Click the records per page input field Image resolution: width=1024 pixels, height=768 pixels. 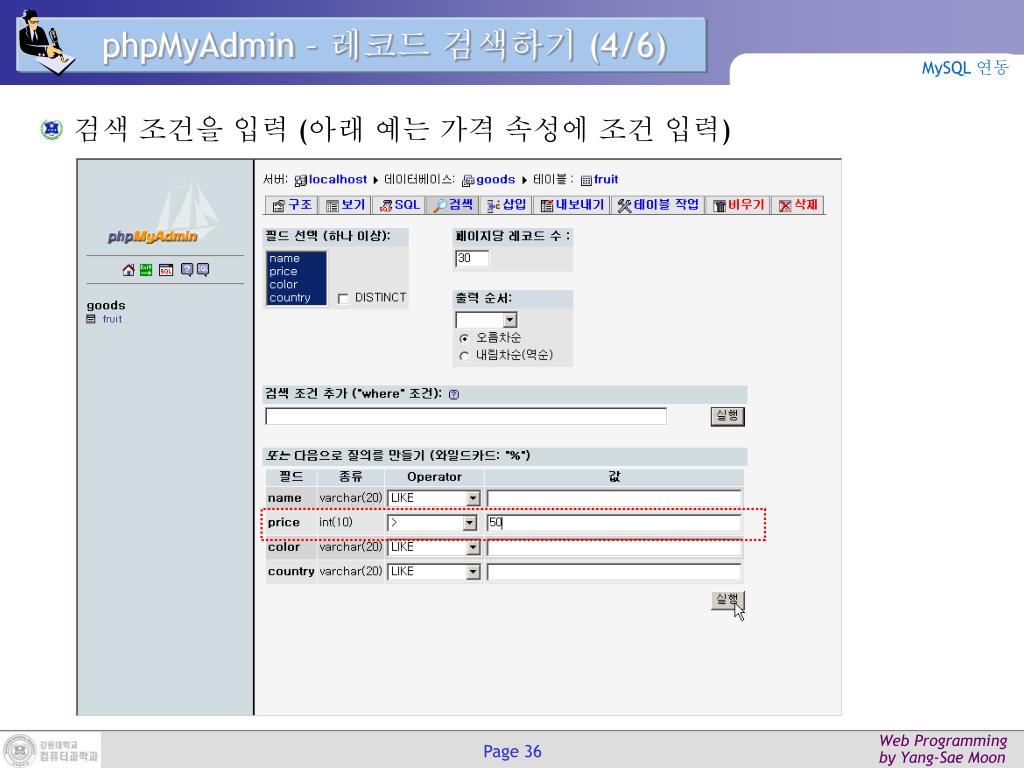click(x=472, y=259)
